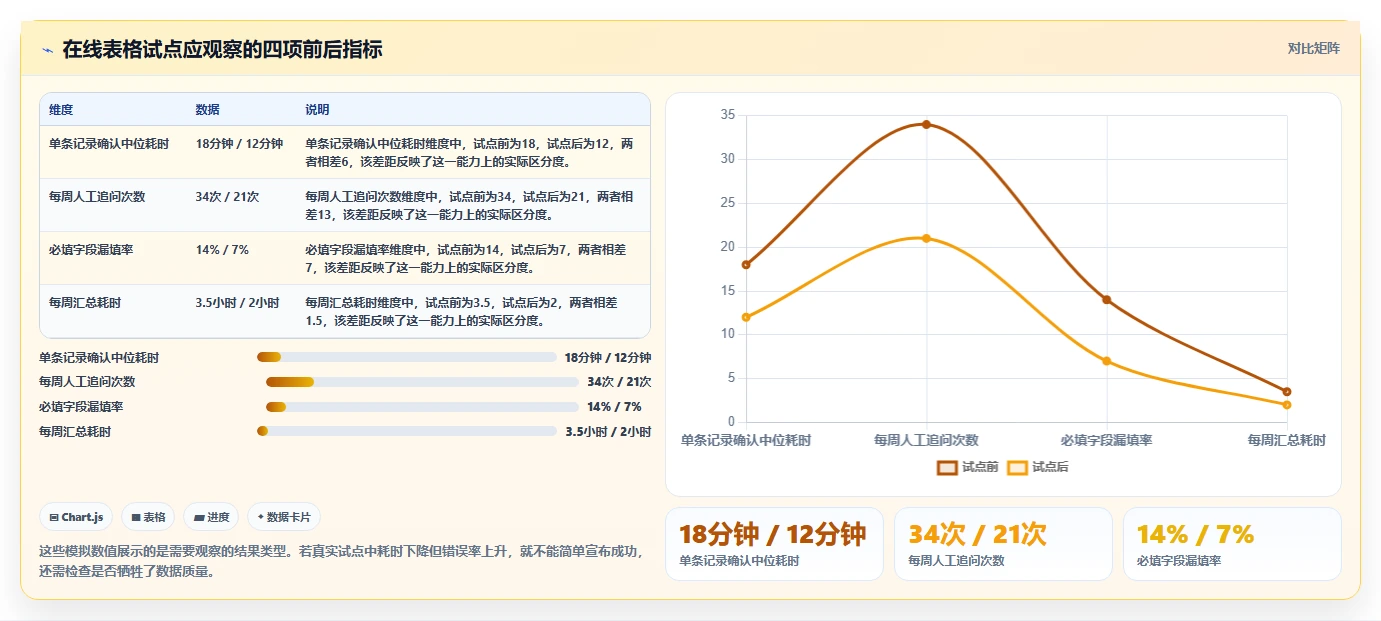Click the footnote paragraph starting 这些模拟数值
Screen dimensions: 1381x621
[341, 561]
